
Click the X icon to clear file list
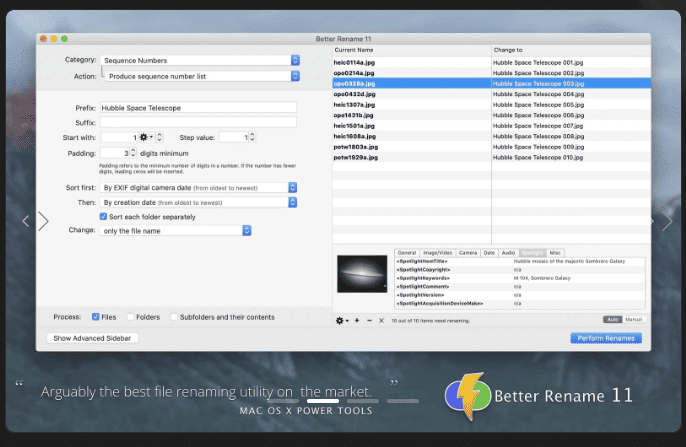click(382, 321)
